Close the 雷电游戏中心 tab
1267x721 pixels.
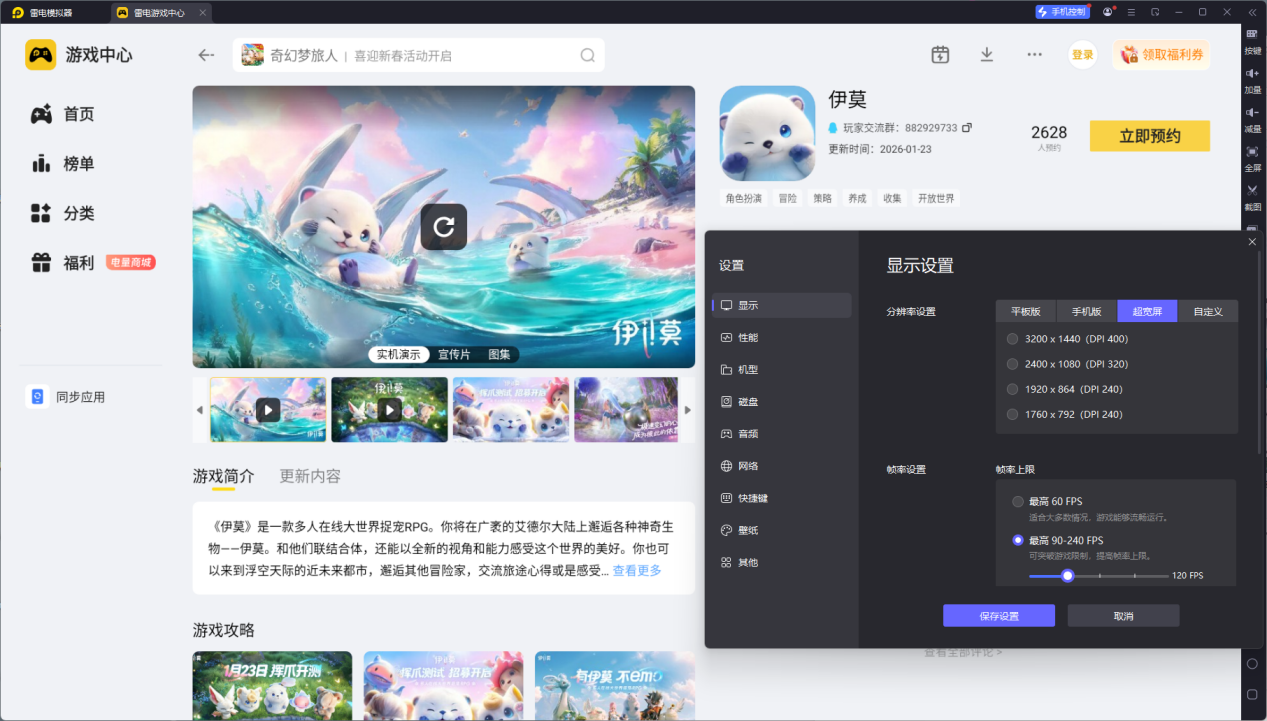(x=203, y=12)
